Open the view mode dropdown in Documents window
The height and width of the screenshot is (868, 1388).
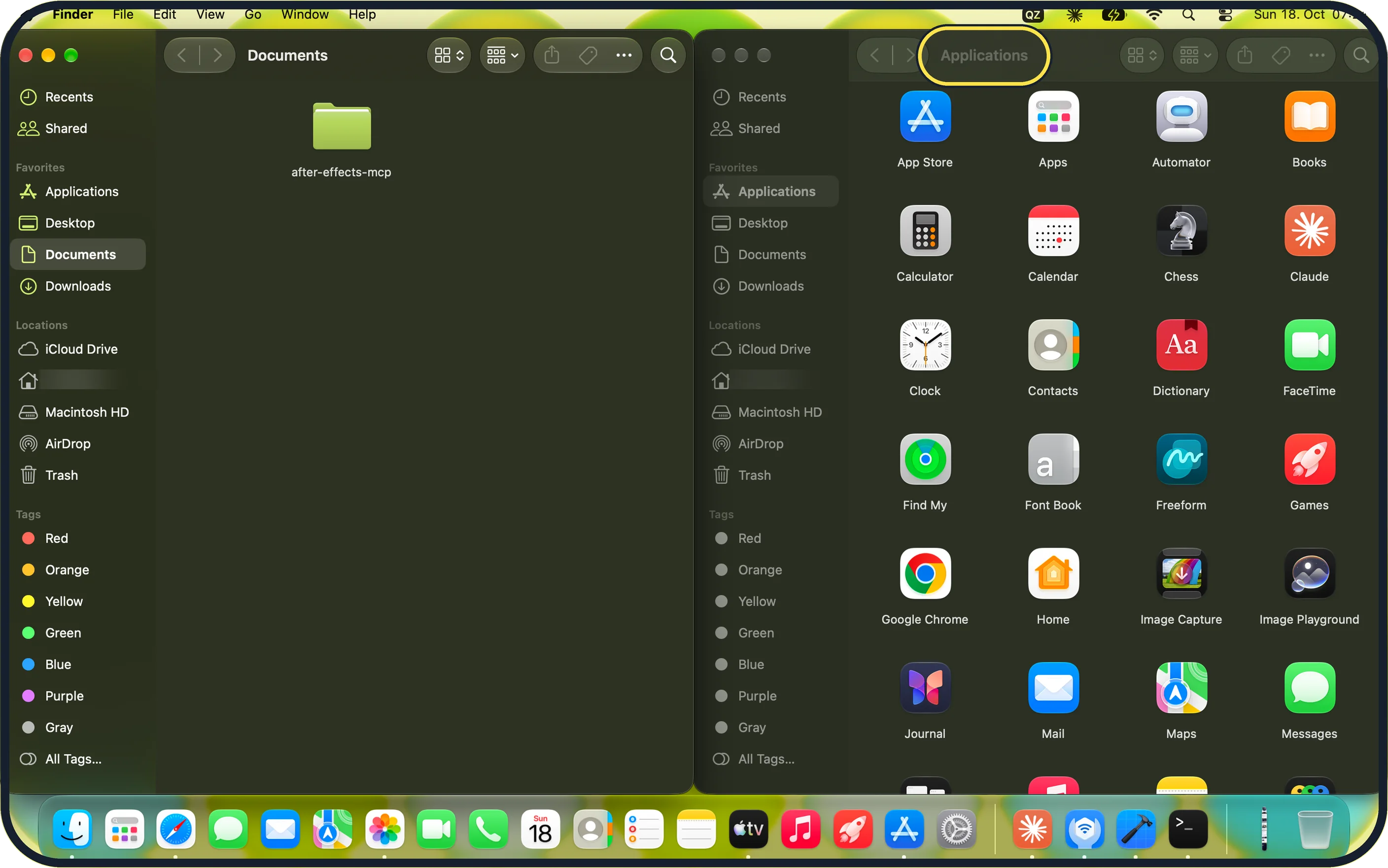[x=449, y=55]
